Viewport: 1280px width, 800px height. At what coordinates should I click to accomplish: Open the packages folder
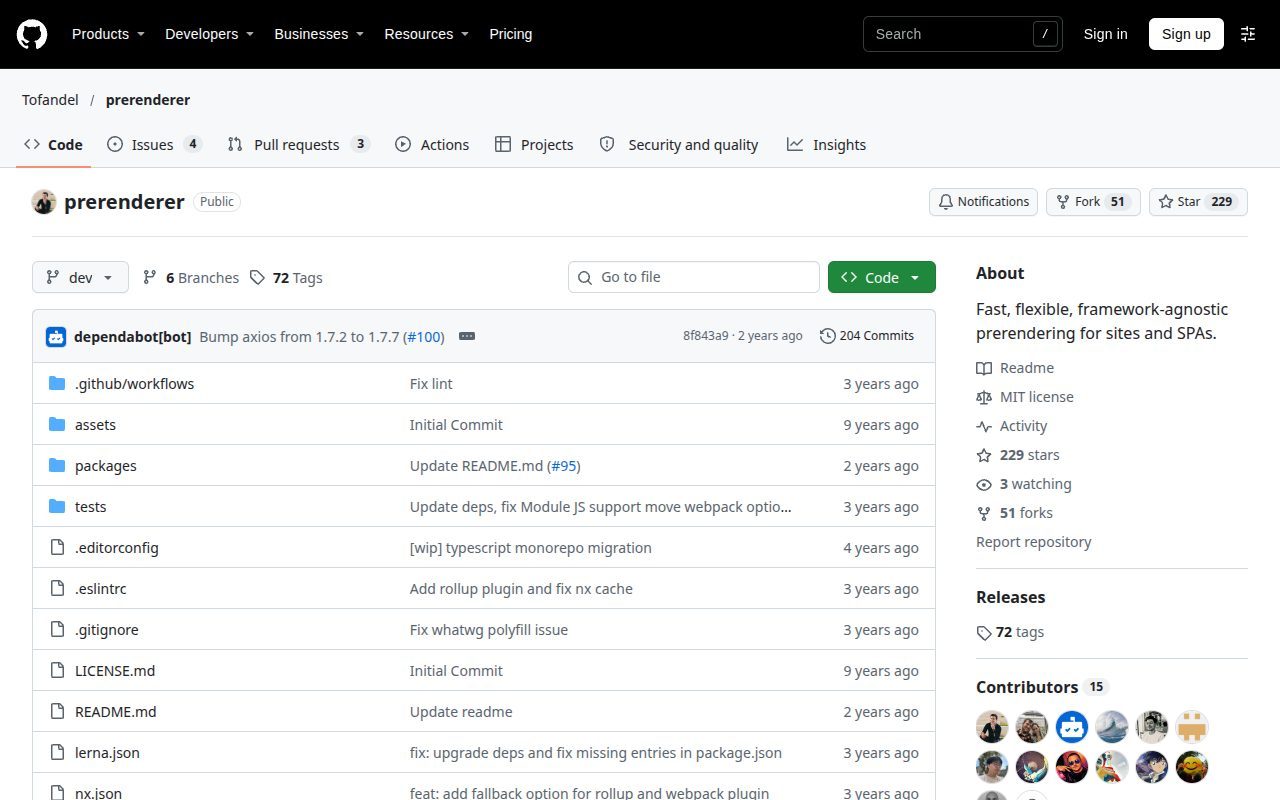click(105, 466)
